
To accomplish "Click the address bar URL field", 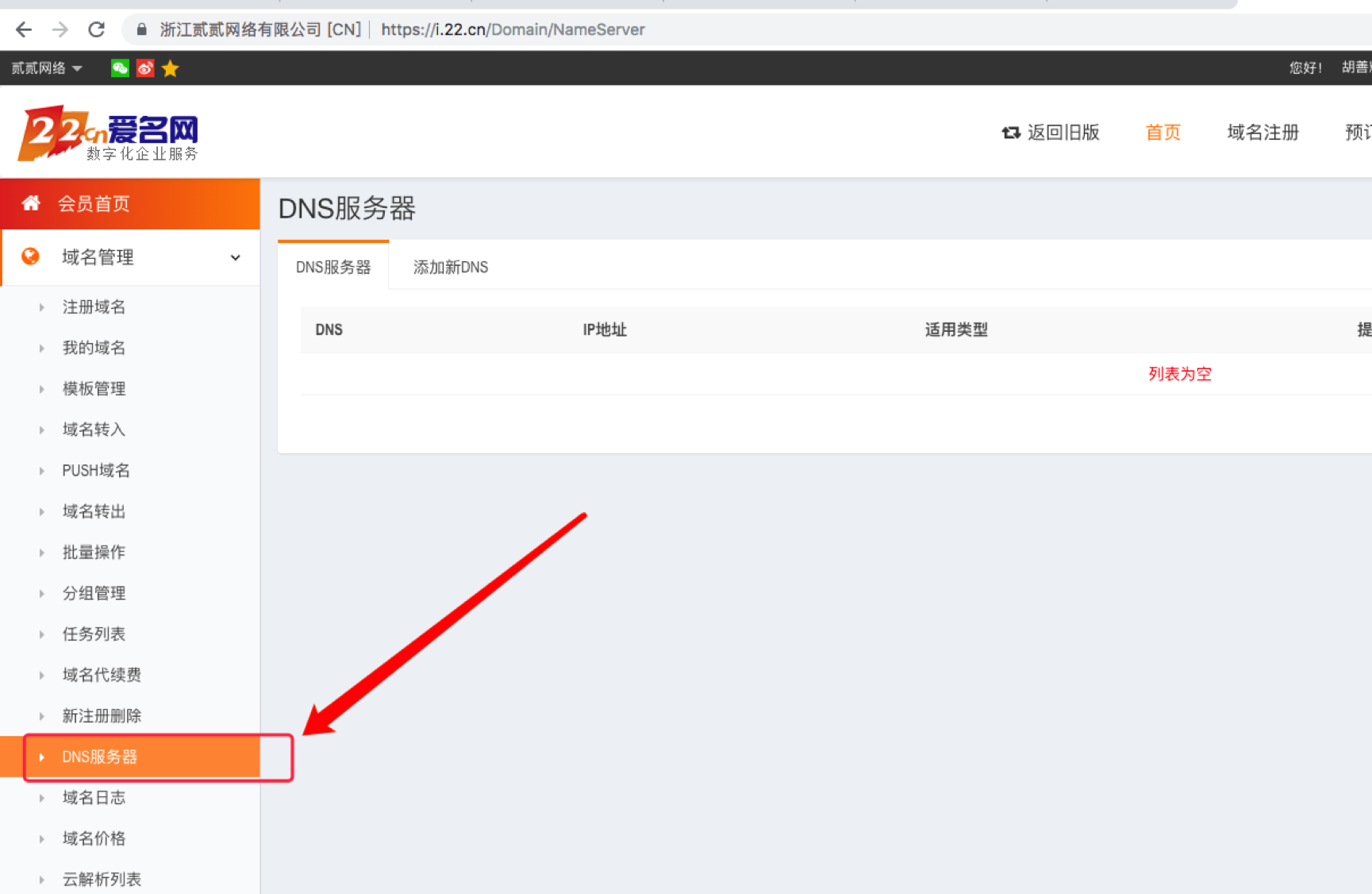I will [512, 29].
